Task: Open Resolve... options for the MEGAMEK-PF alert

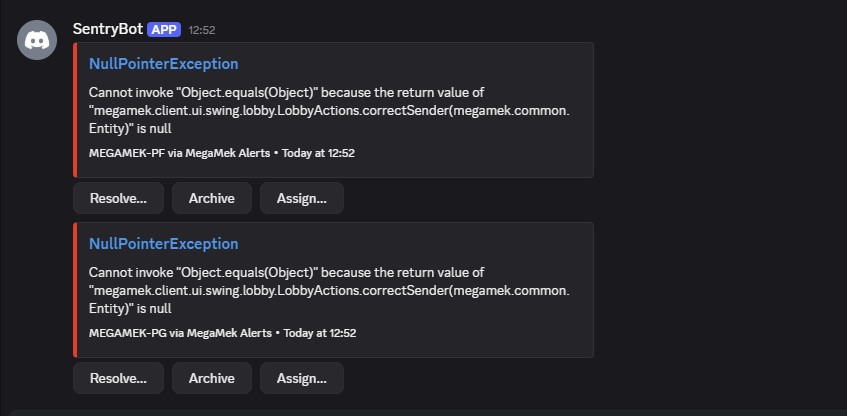Action: pyautogui.click(x=118, y=198)
